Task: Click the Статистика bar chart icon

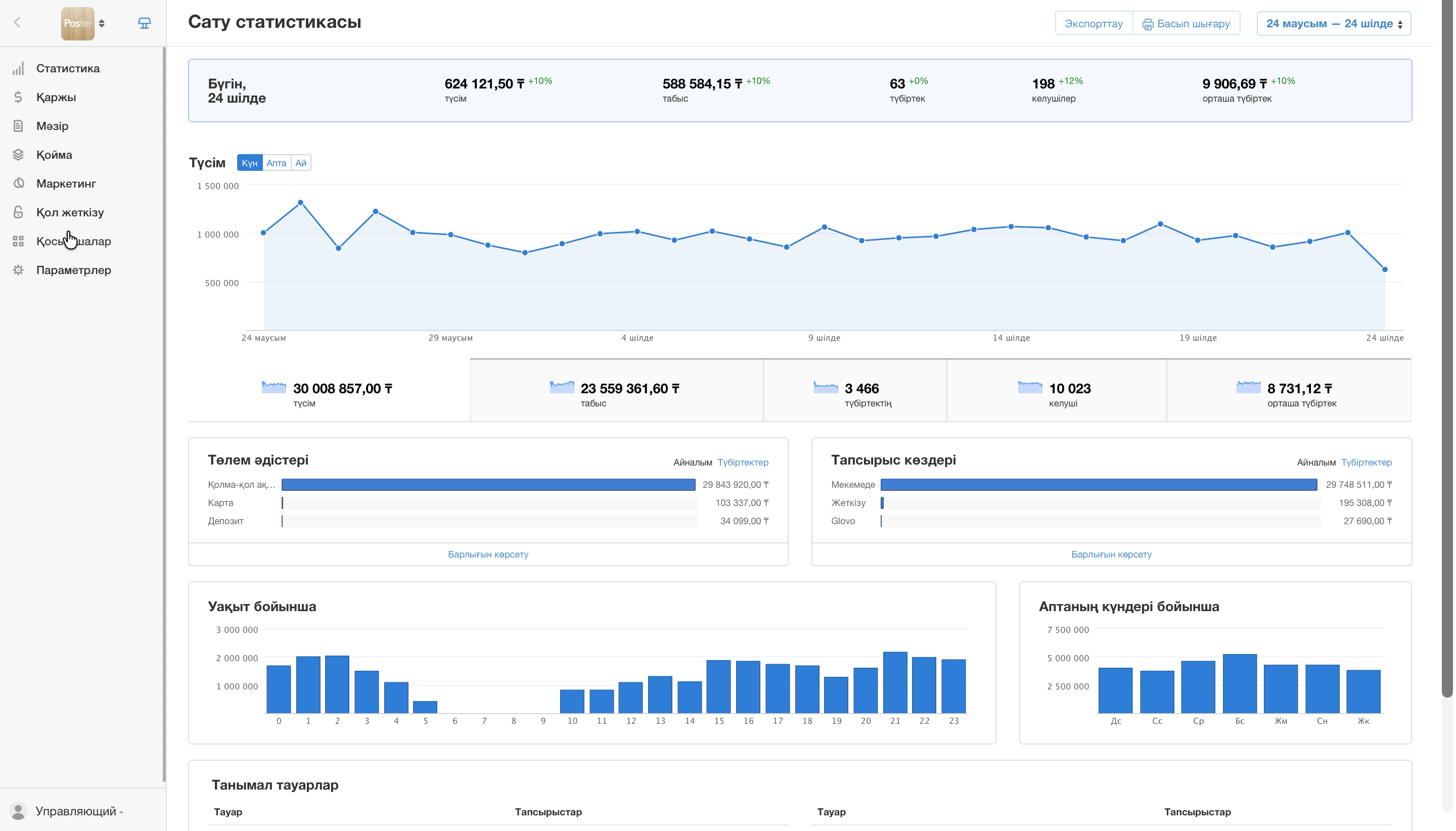Action: pos(18,68)
